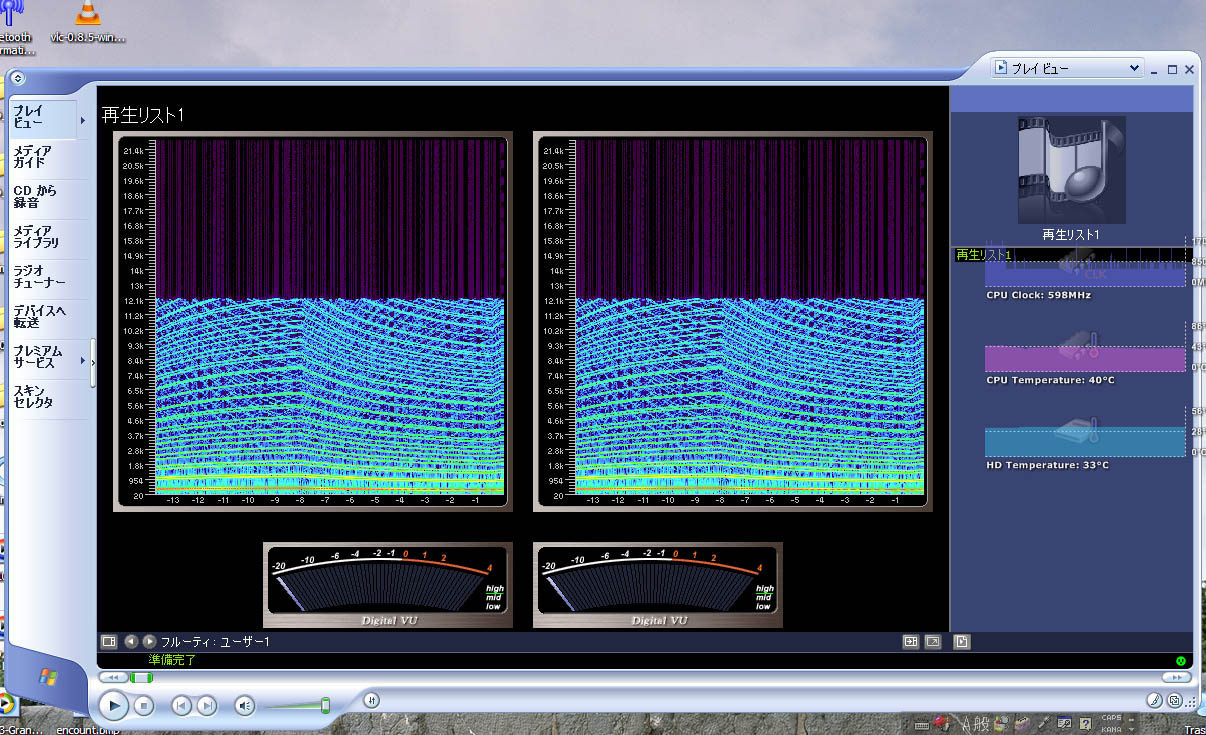Open the visualization select menu icon
Image resolution: width=1206 pixels, height=735 pixels.
click(109, 641)
